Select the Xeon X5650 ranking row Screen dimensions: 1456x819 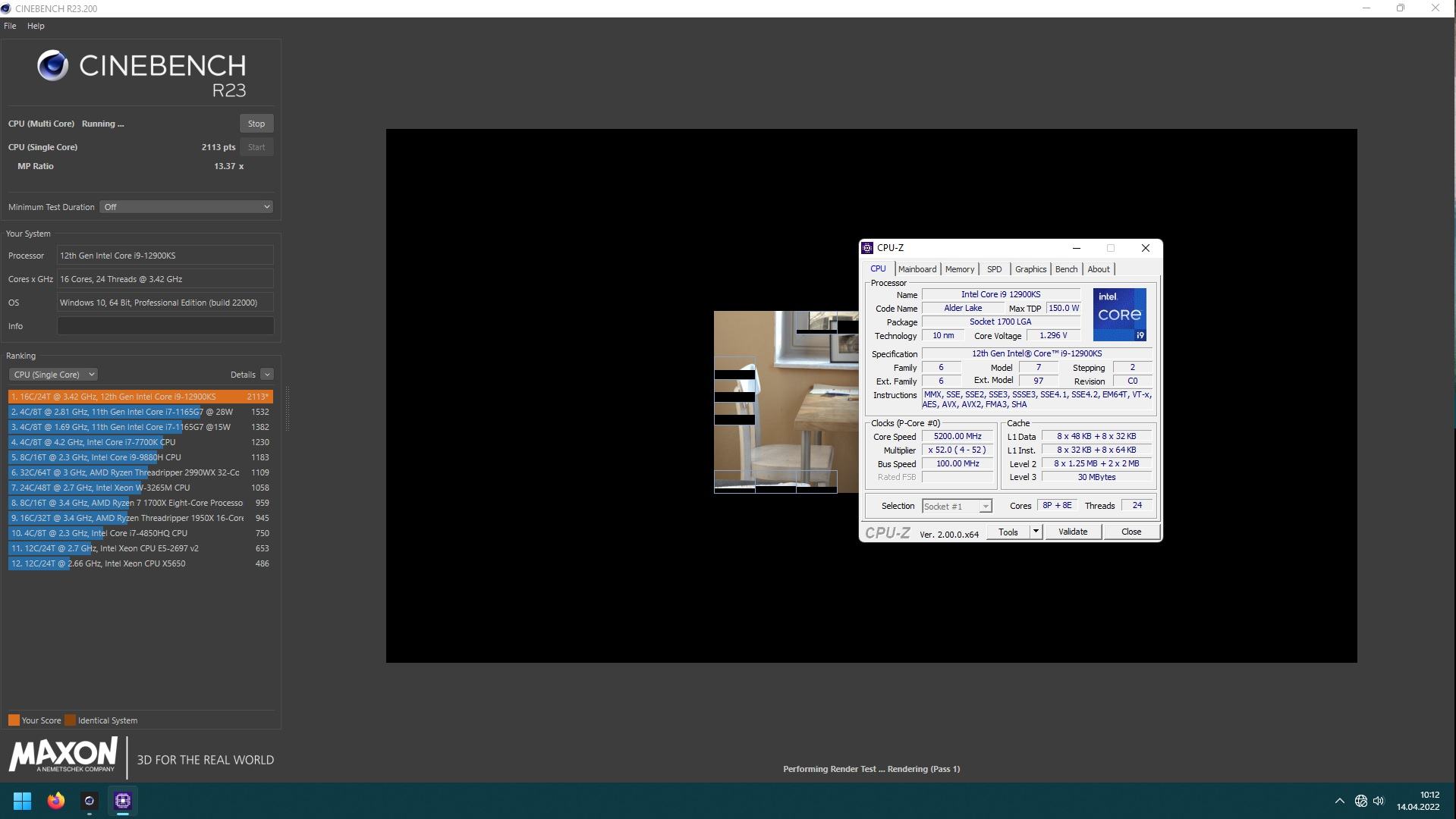140,563
